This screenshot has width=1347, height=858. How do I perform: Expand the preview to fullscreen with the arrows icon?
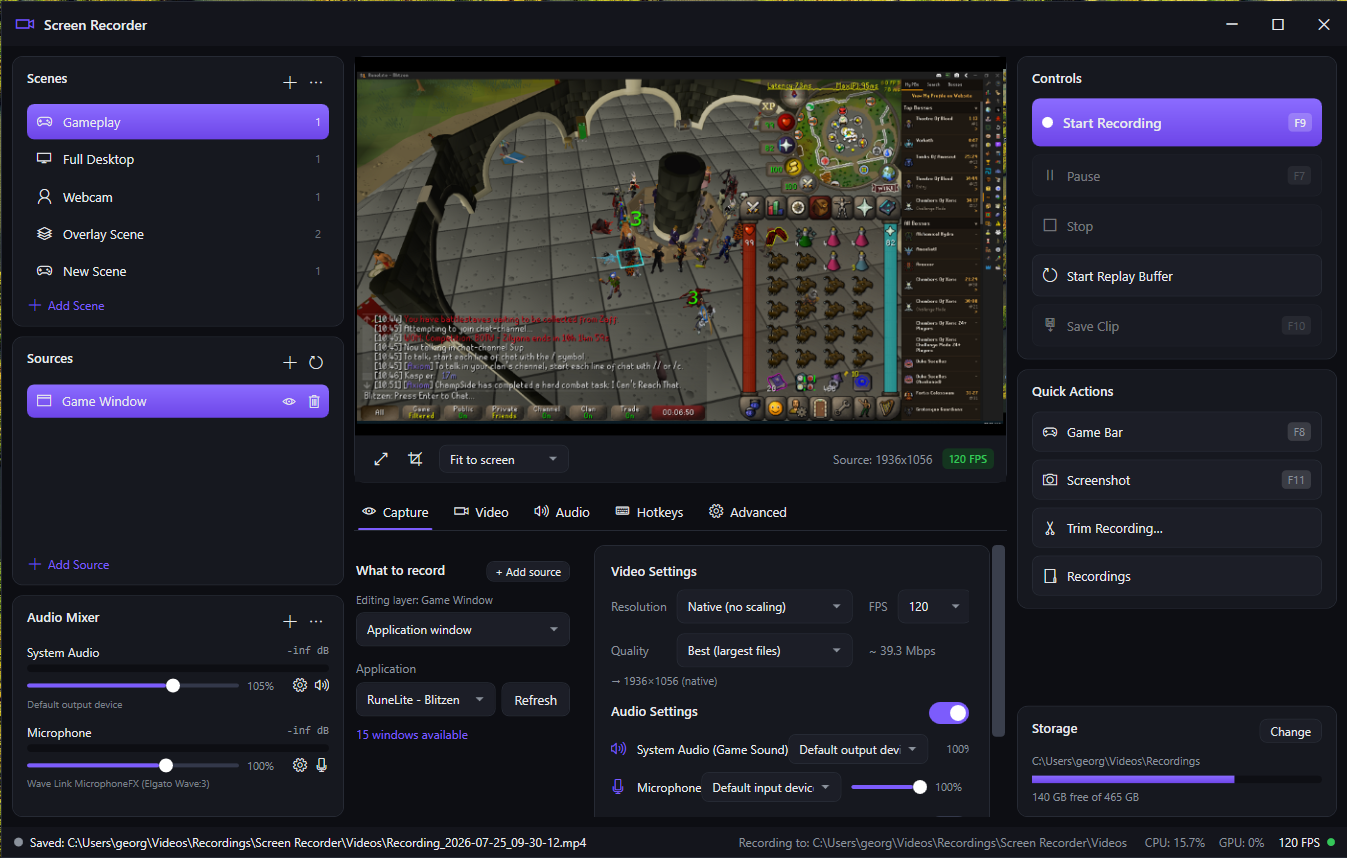381,459
